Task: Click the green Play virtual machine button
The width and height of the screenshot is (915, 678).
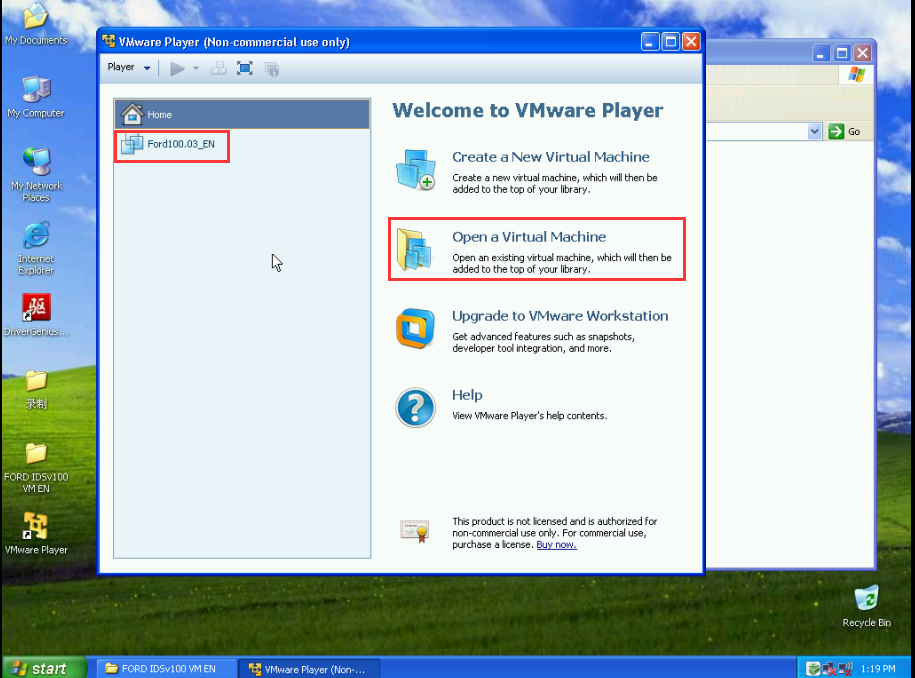Action: [177, 69]
